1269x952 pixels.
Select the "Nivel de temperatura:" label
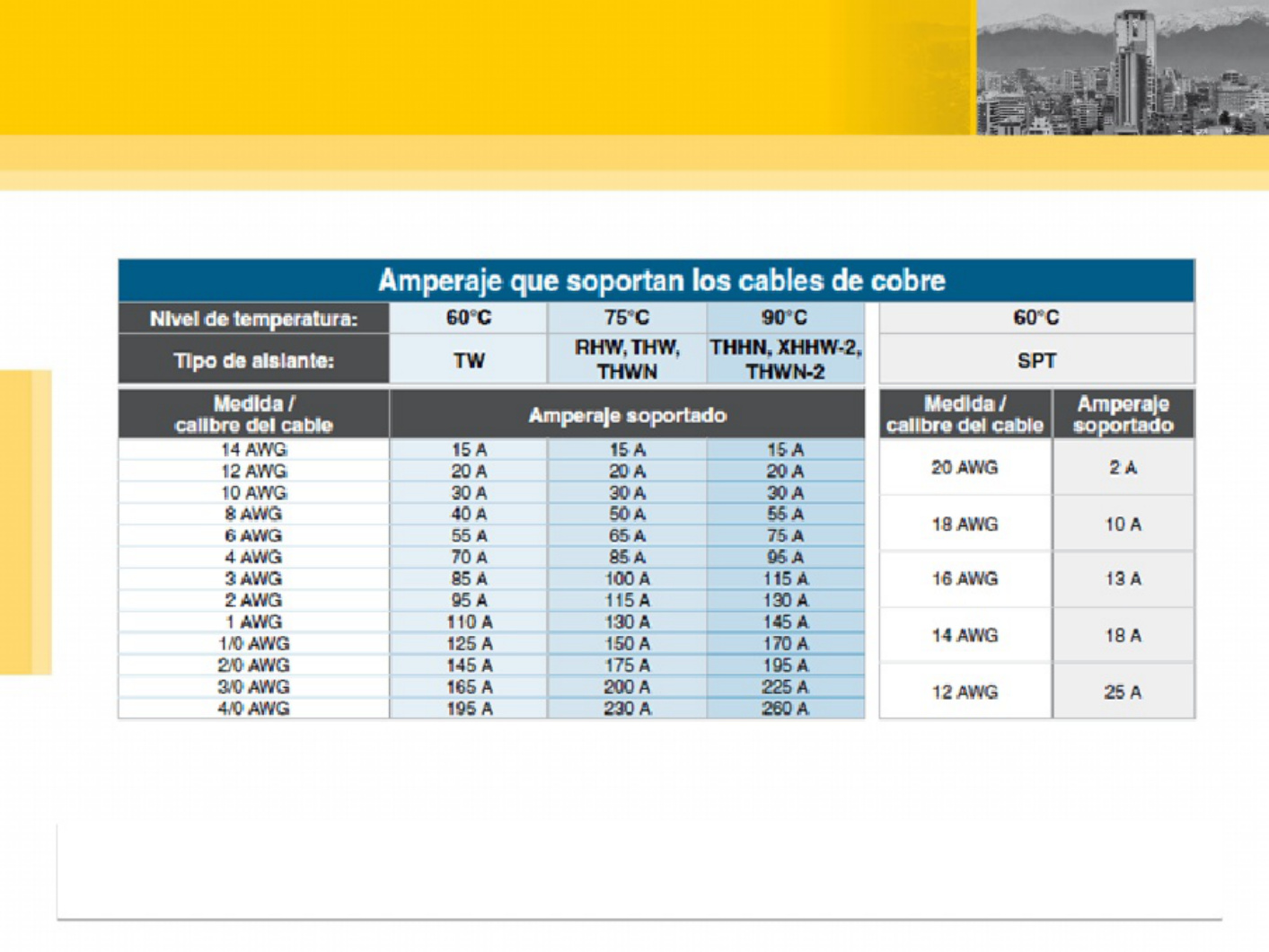click(x=253, y=319)
